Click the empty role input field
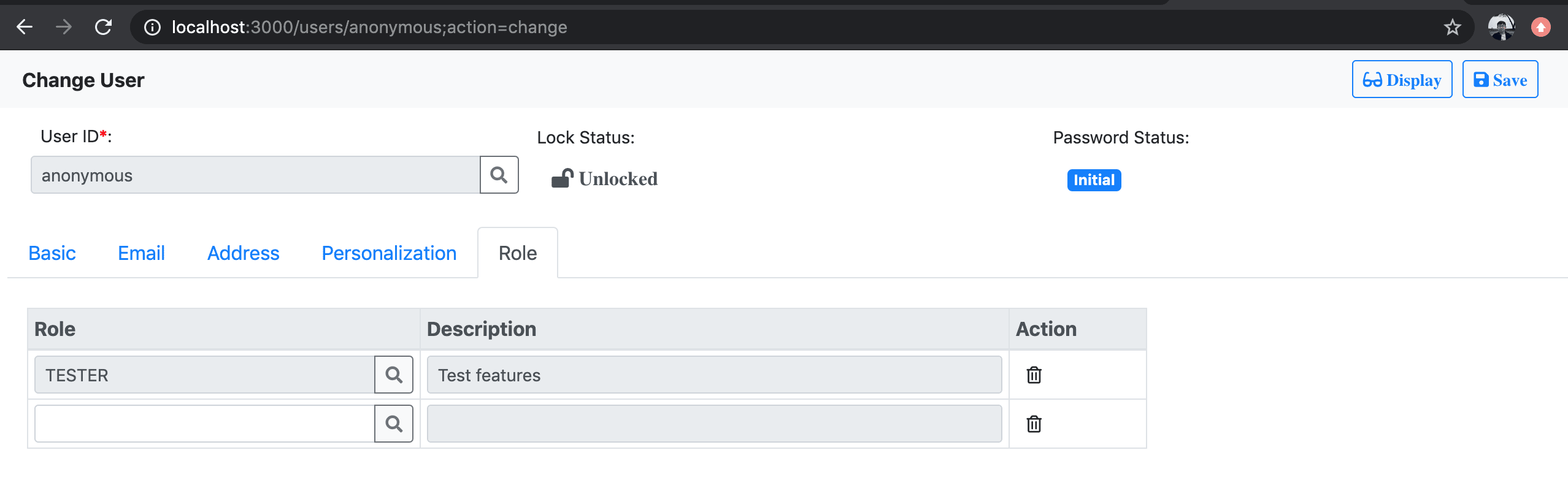 click(205, 424)
